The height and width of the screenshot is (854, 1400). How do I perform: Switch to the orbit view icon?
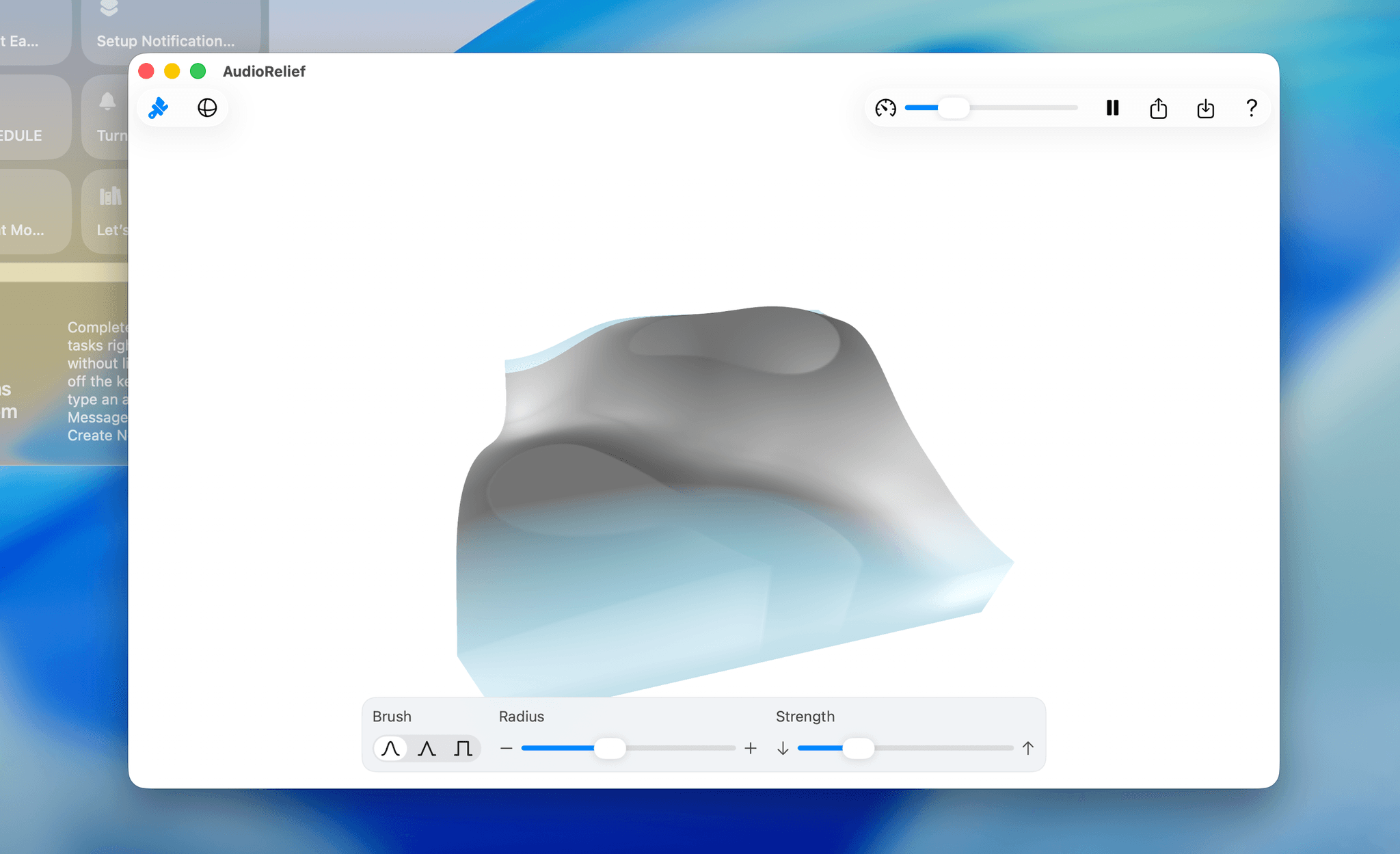coord(207,108)
